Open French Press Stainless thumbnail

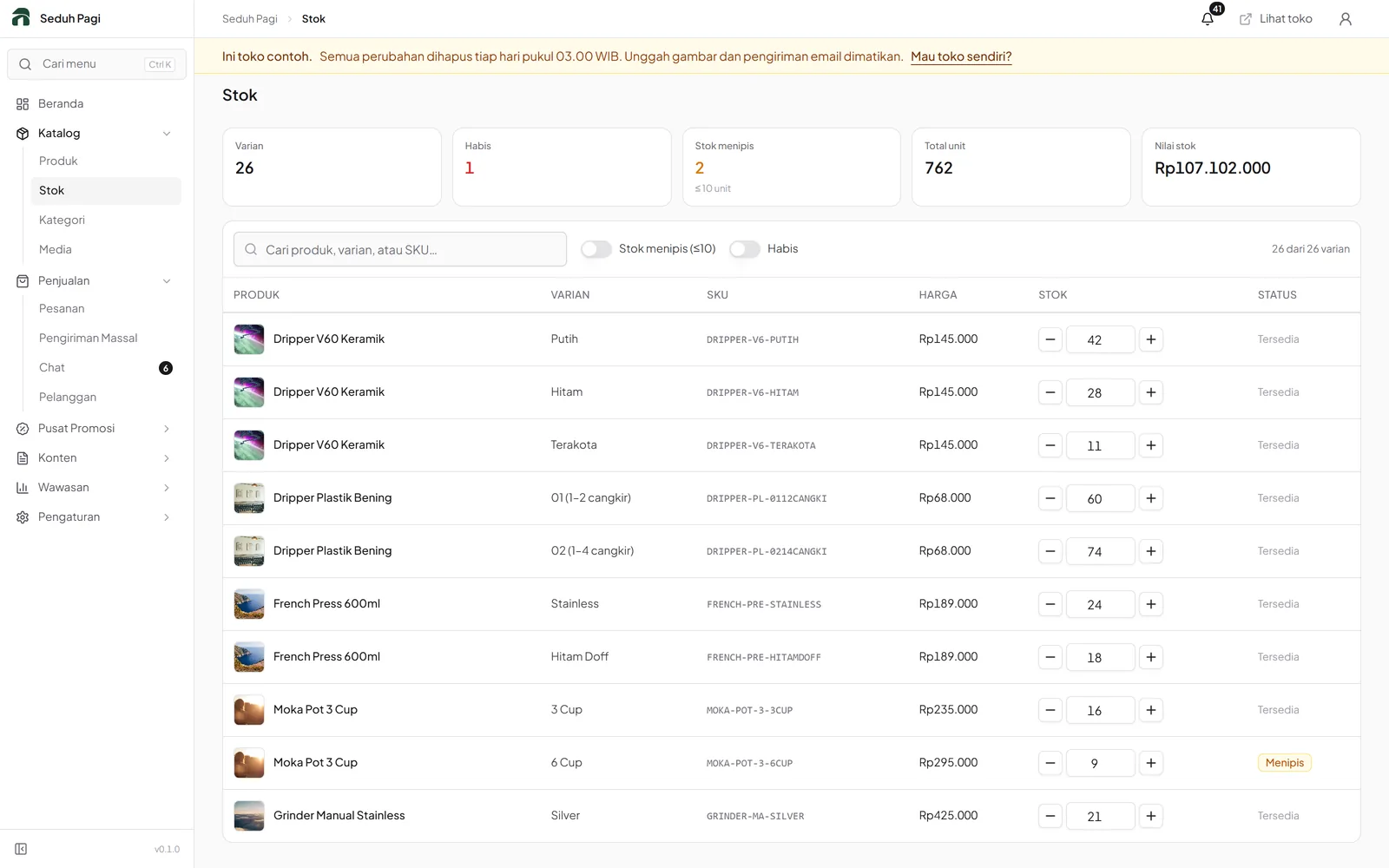pyautogui.click(x=249, y=604)
